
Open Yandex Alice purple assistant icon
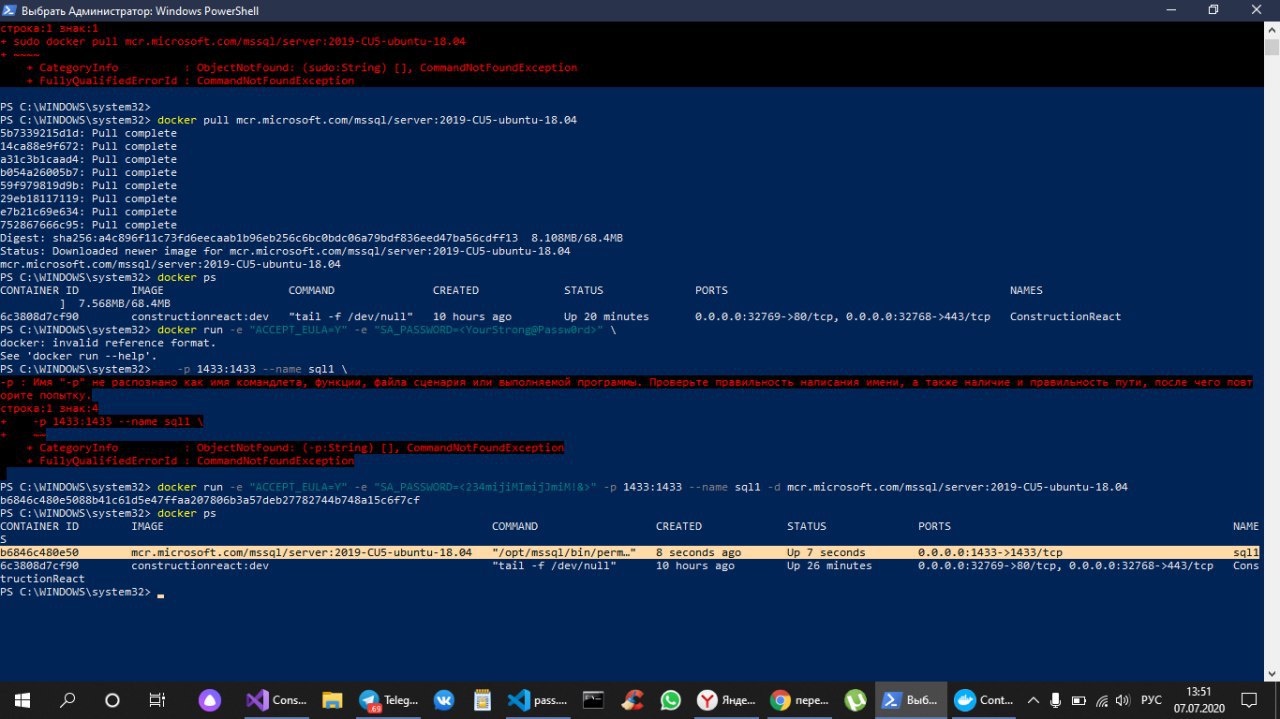coord(210,700)
